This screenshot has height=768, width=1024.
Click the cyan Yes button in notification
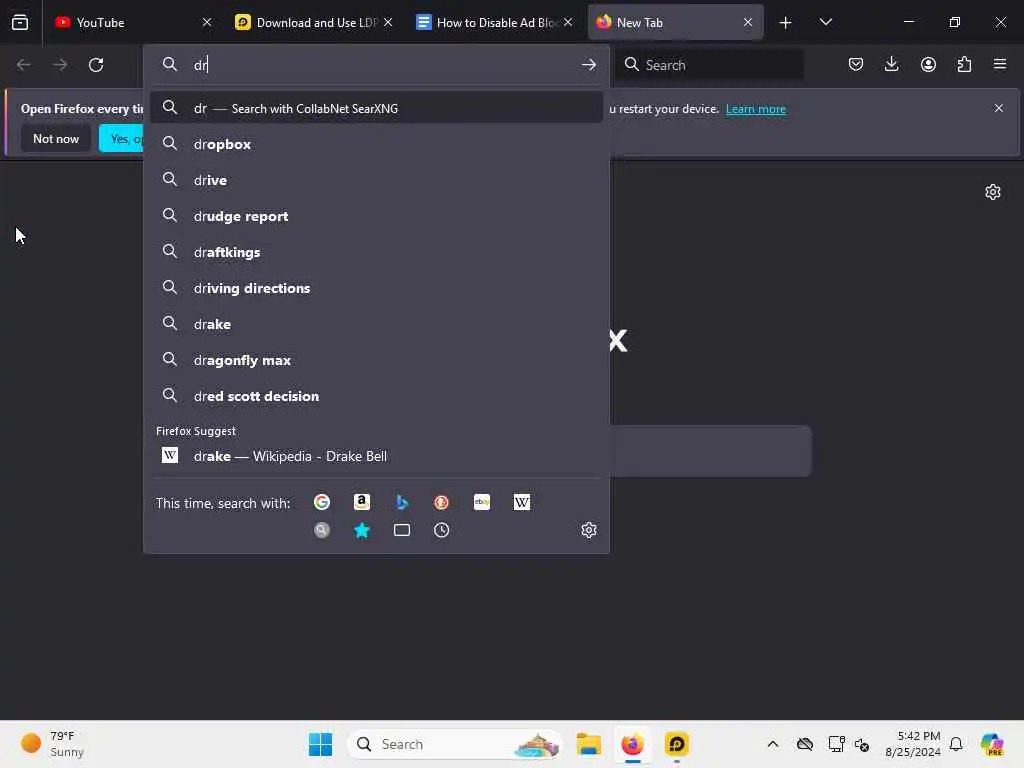pos(121,138)
